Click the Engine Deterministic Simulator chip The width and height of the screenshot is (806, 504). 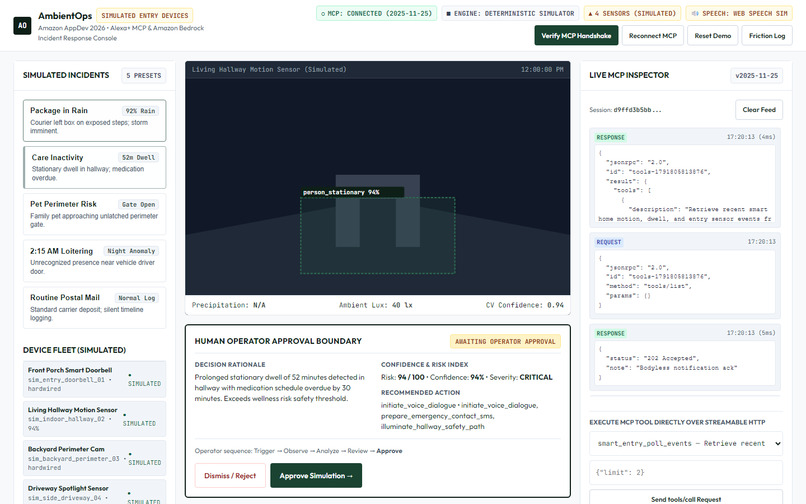tap(510, 13)
